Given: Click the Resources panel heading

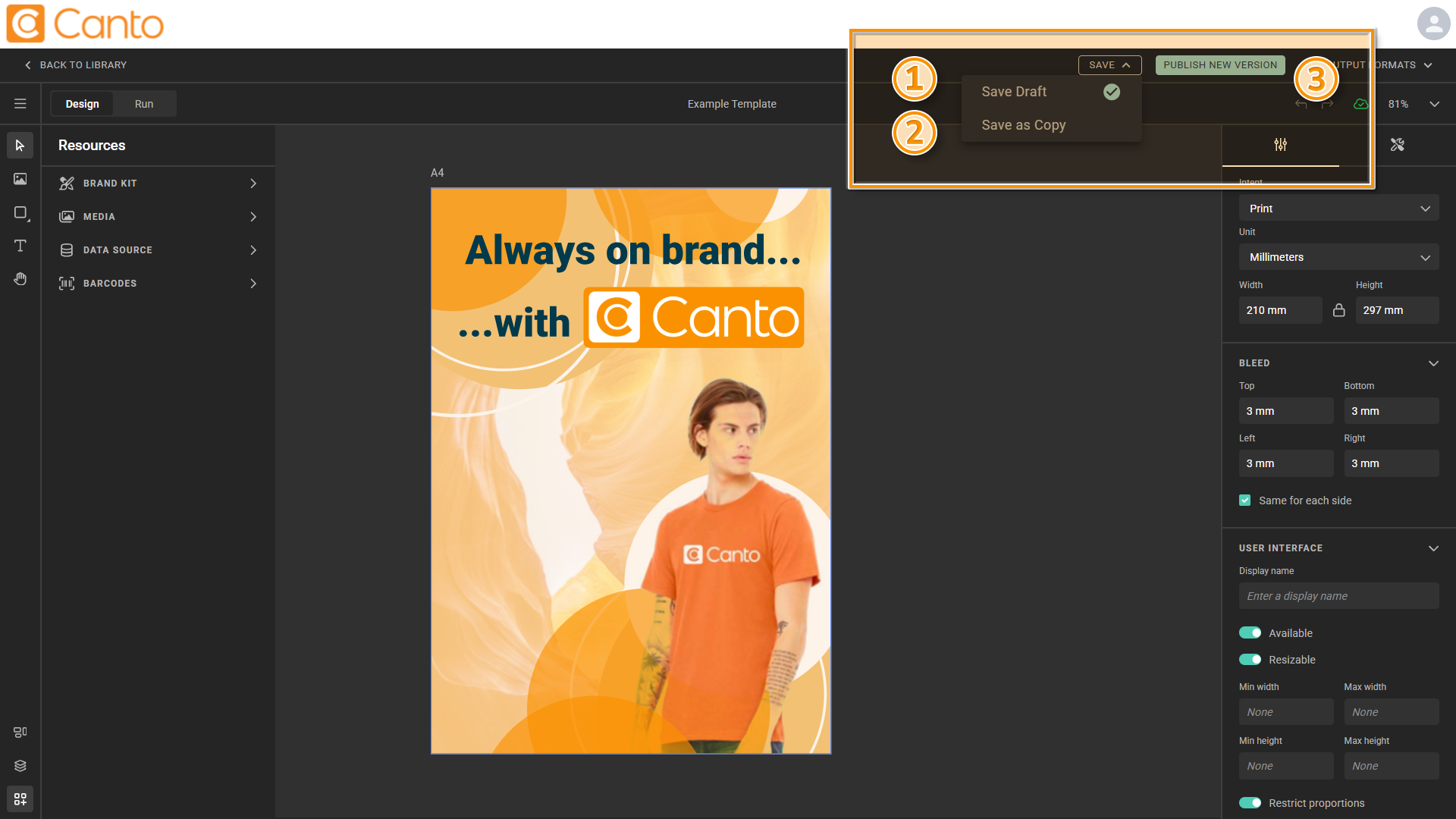Looking at the screenshot, I should [92, 146].
